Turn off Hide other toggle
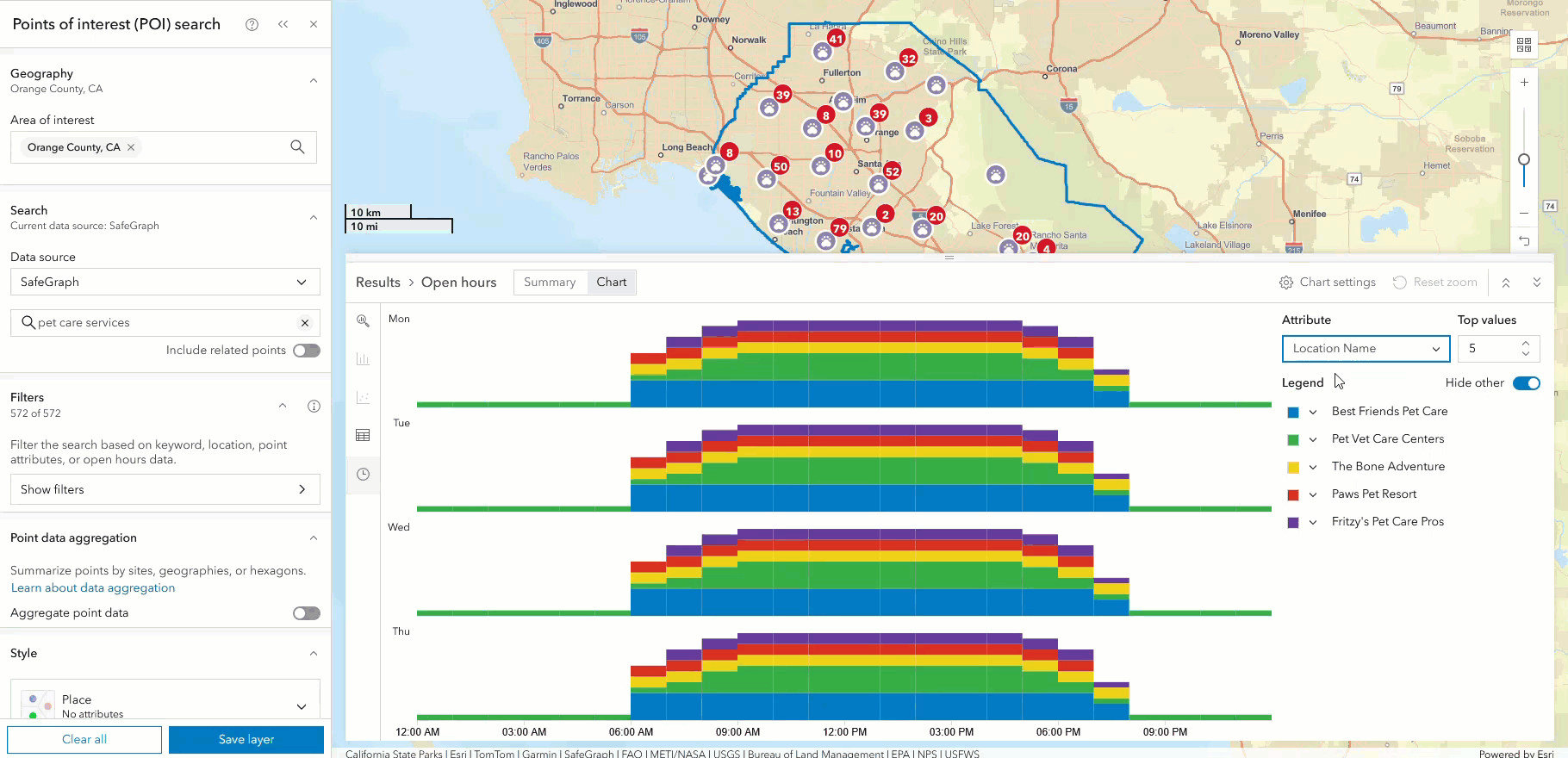 pos(1527,383)
